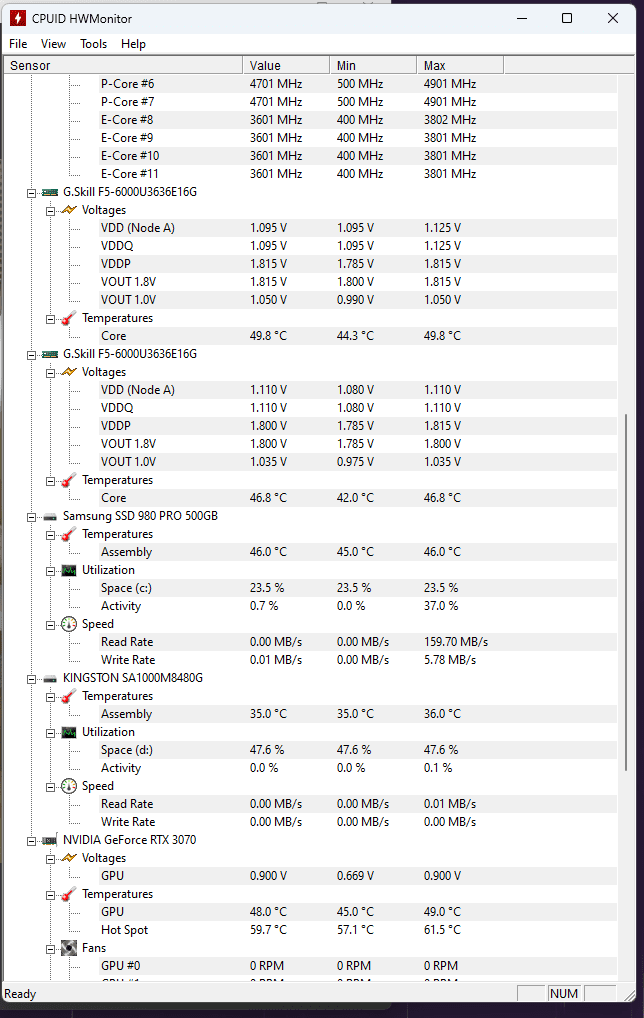Open the View menu
This screenshot has width=644, height=1018.
[x=53, y=43]
